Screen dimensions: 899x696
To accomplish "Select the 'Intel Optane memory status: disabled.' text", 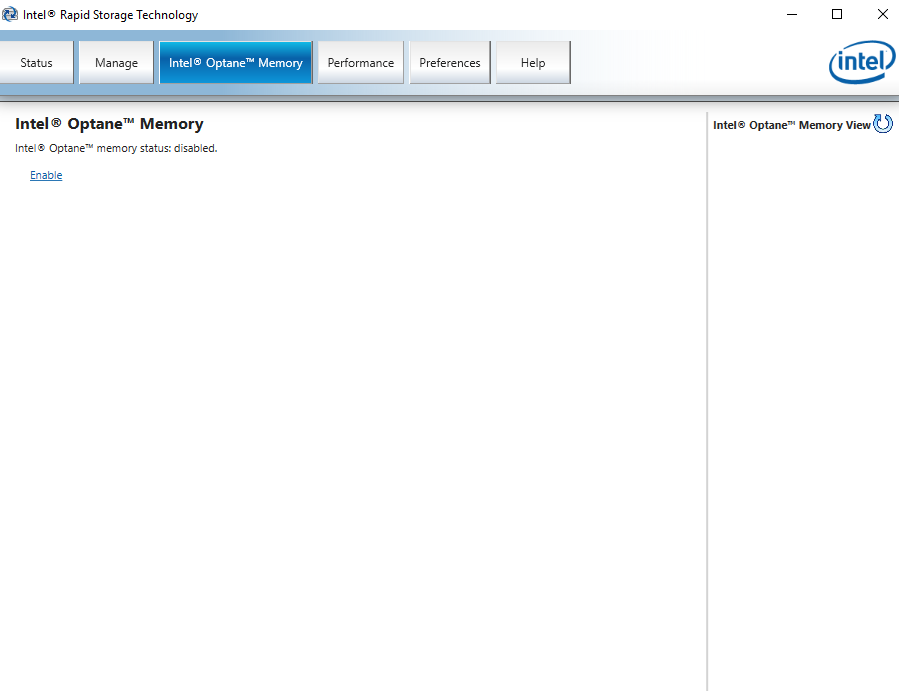I will pyautogui.click(x=116, y=148).
